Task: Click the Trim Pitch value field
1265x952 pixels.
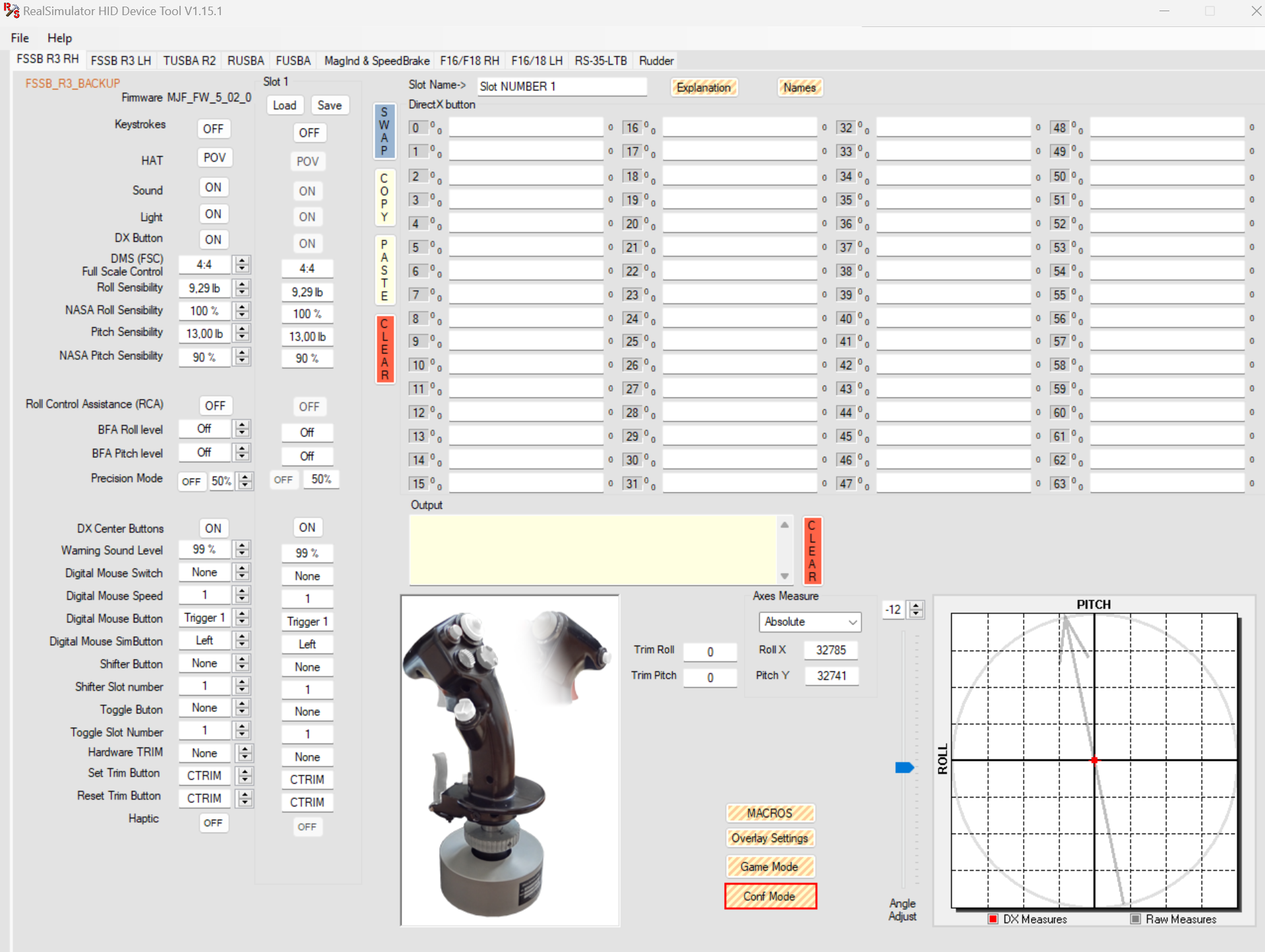Action: [710, 677]
